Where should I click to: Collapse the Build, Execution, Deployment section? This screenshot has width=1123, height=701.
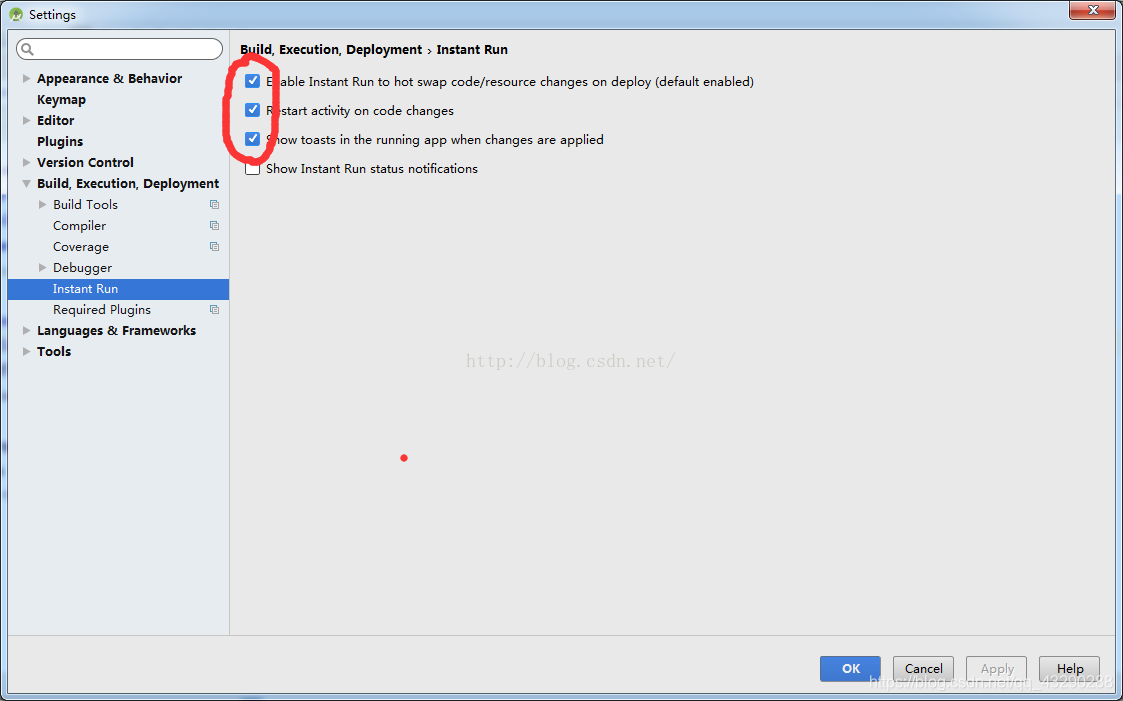pyautogui.click(x=25, y=183)
